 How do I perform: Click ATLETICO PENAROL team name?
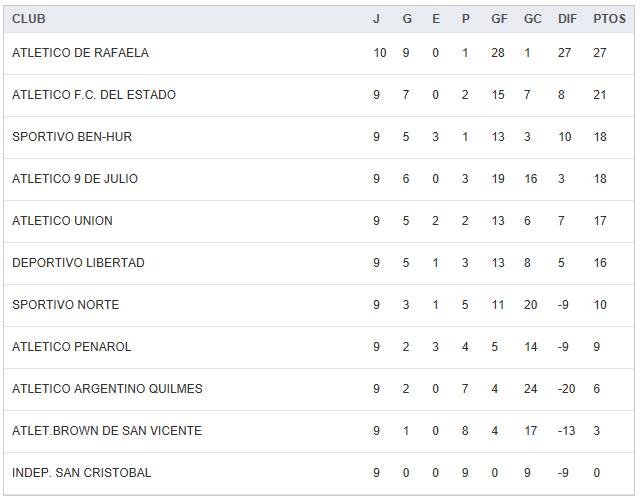72,347
